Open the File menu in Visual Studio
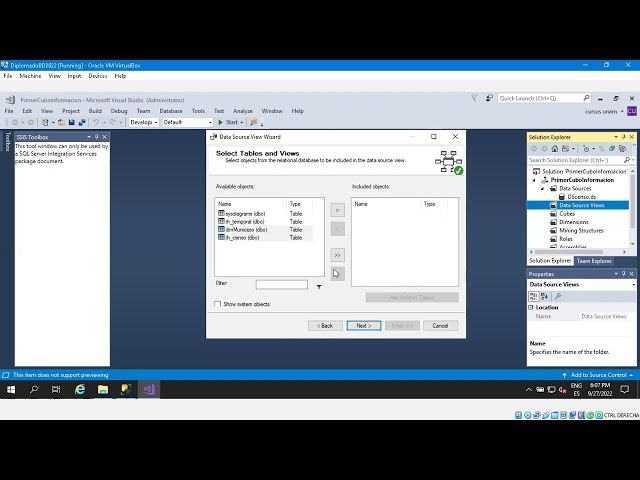Viewport: 640px width, 480px height. 9,111
